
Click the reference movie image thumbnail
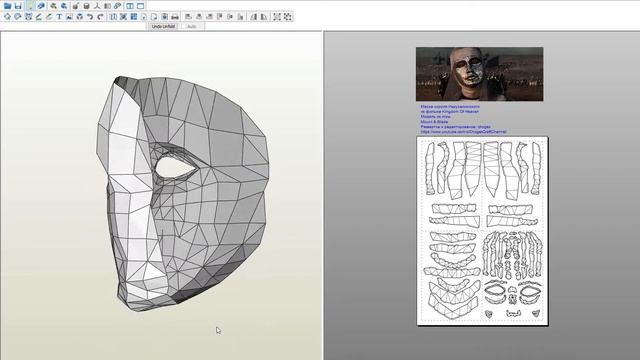coord(479,74)
